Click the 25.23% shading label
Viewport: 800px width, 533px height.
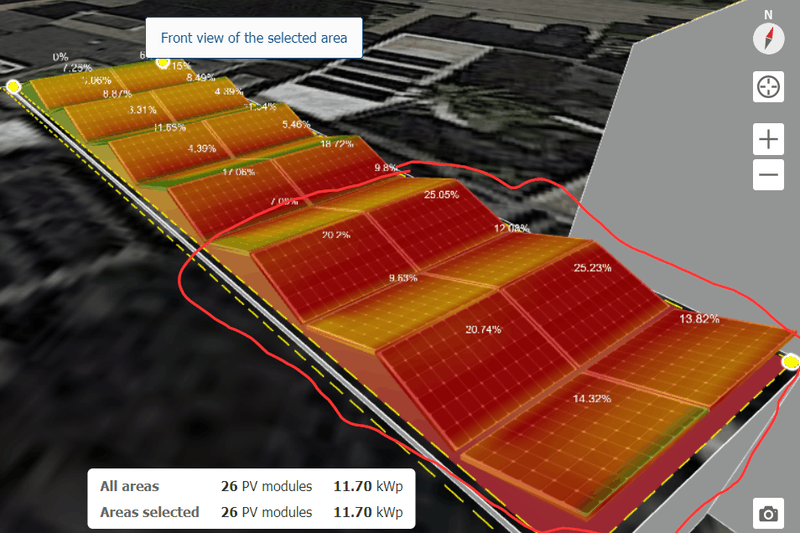[x=592, y=268]
